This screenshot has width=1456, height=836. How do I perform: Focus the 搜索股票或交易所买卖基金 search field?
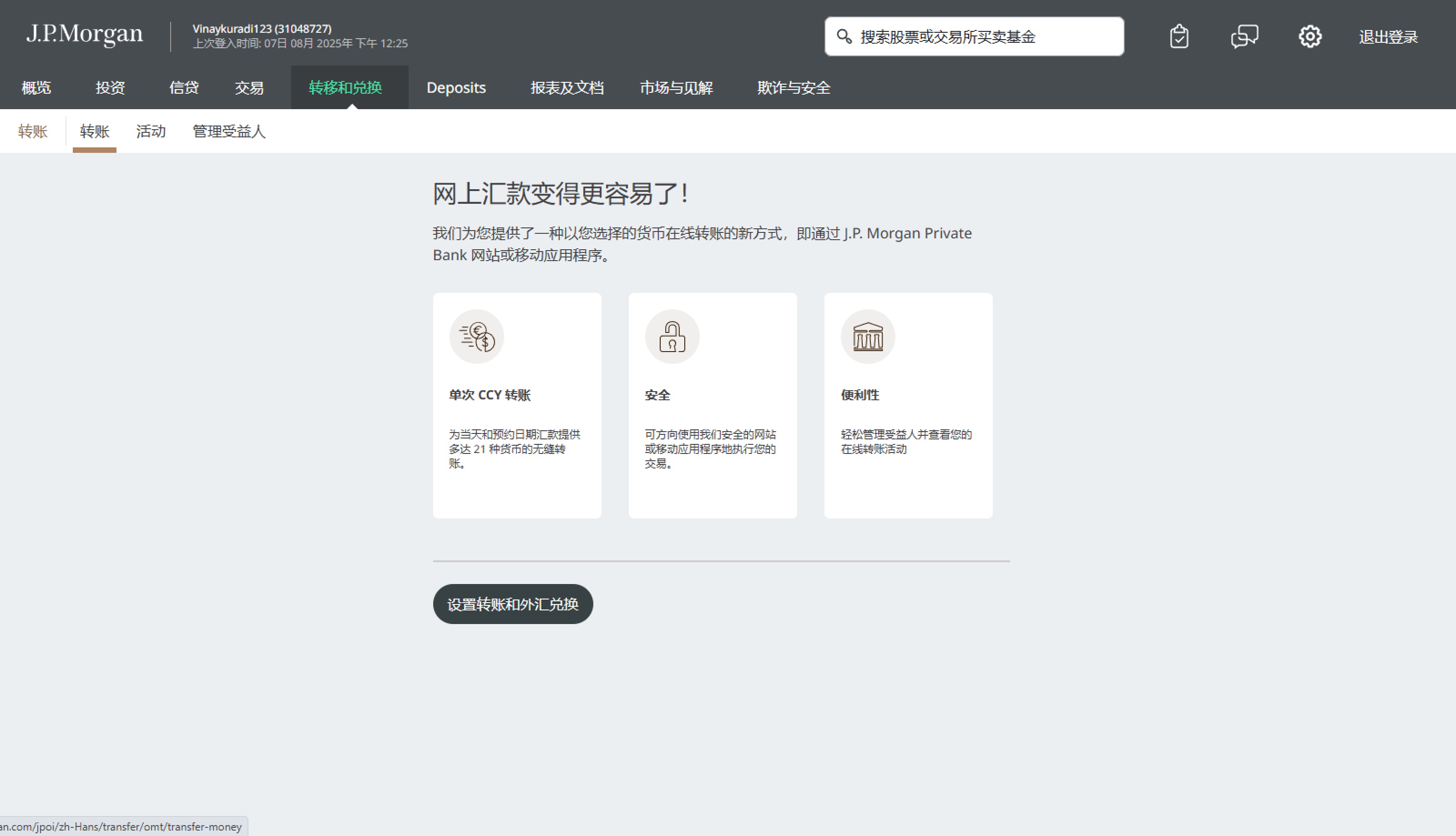coord(974,37)
